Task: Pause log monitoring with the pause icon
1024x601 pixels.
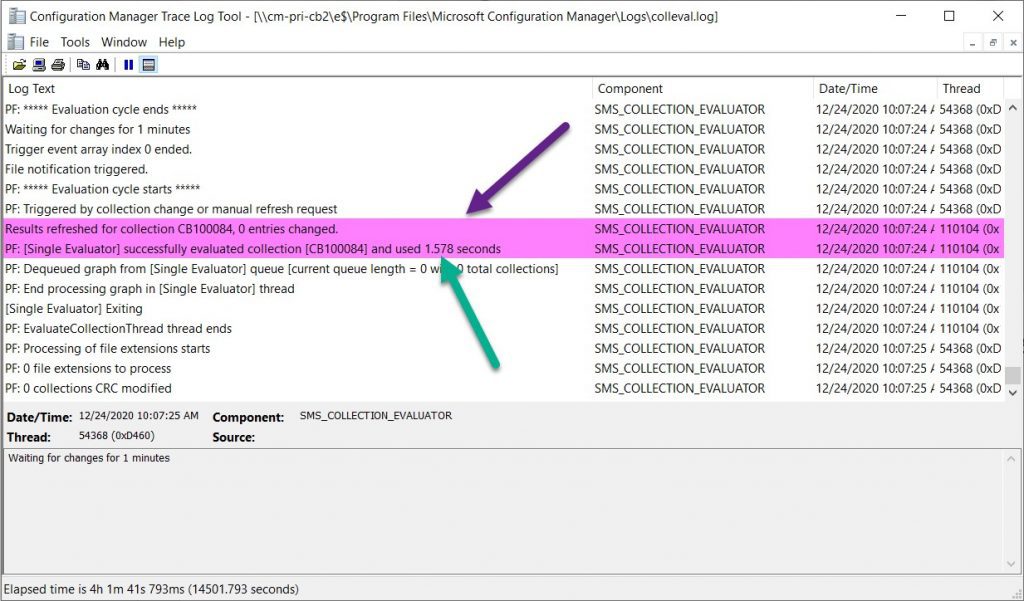Action: pyautogui.click(x=128, y=63)
